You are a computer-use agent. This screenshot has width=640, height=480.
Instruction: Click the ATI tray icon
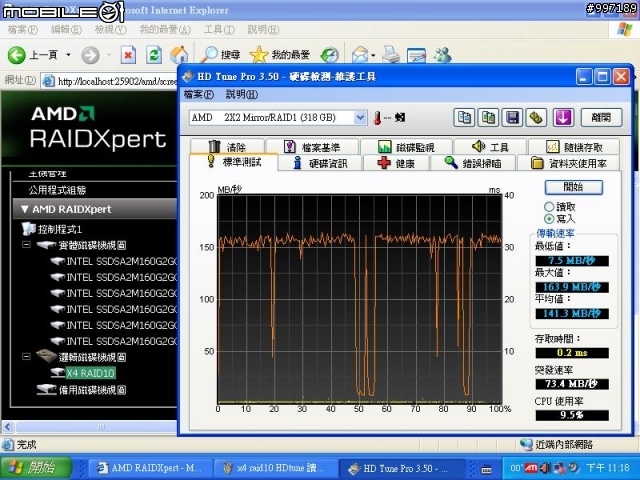531,468
